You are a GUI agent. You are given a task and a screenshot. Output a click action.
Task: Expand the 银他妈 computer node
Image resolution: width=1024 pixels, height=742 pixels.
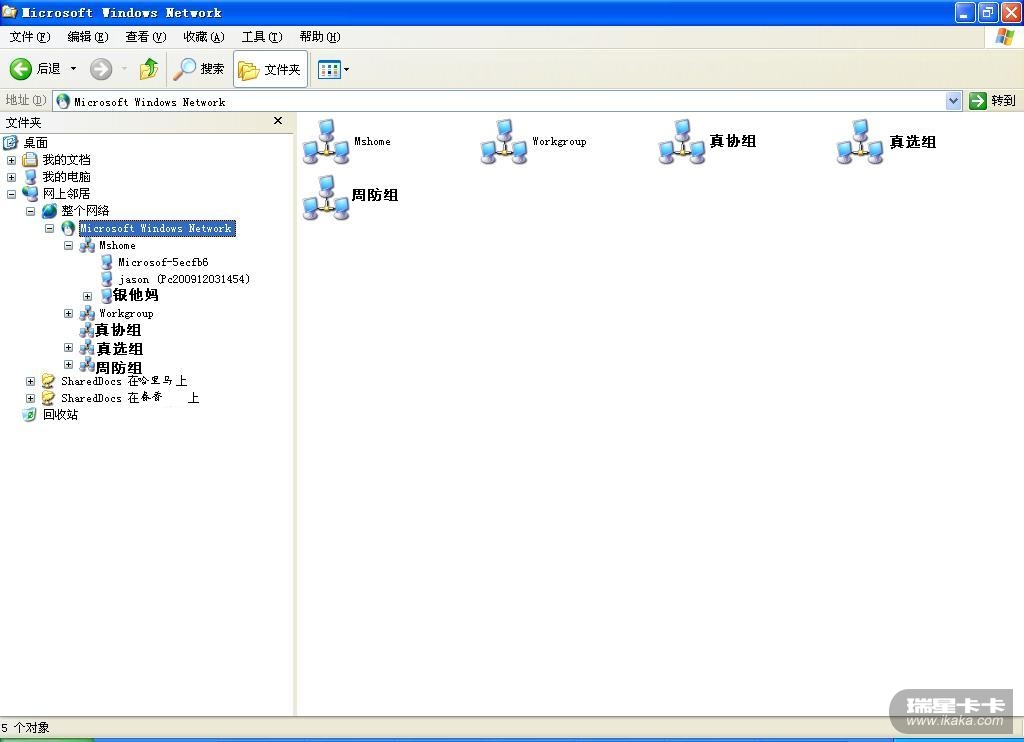pos(87,297)
